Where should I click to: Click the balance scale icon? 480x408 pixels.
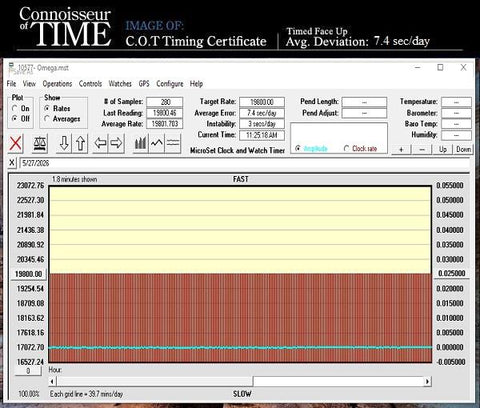[x=40, y=144]
